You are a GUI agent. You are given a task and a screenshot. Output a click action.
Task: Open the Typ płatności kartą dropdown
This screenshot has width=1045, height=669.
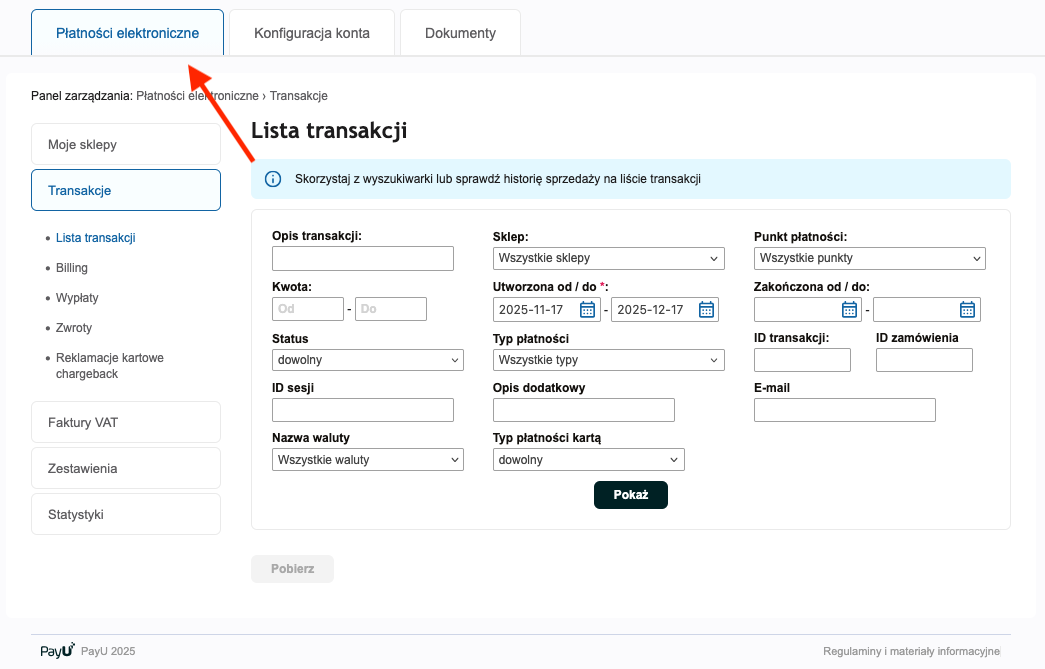[x=588, y=460]
